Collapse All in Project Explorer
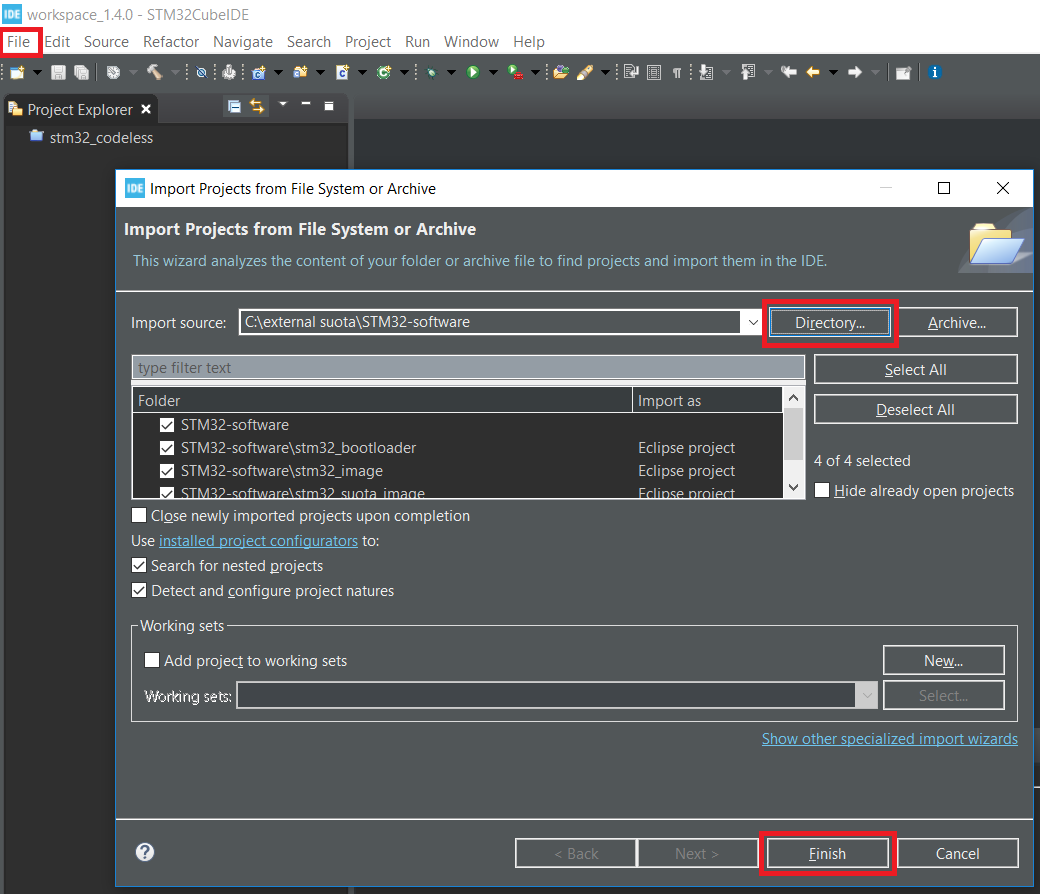 pyautogui.click(x=234, y=106)
